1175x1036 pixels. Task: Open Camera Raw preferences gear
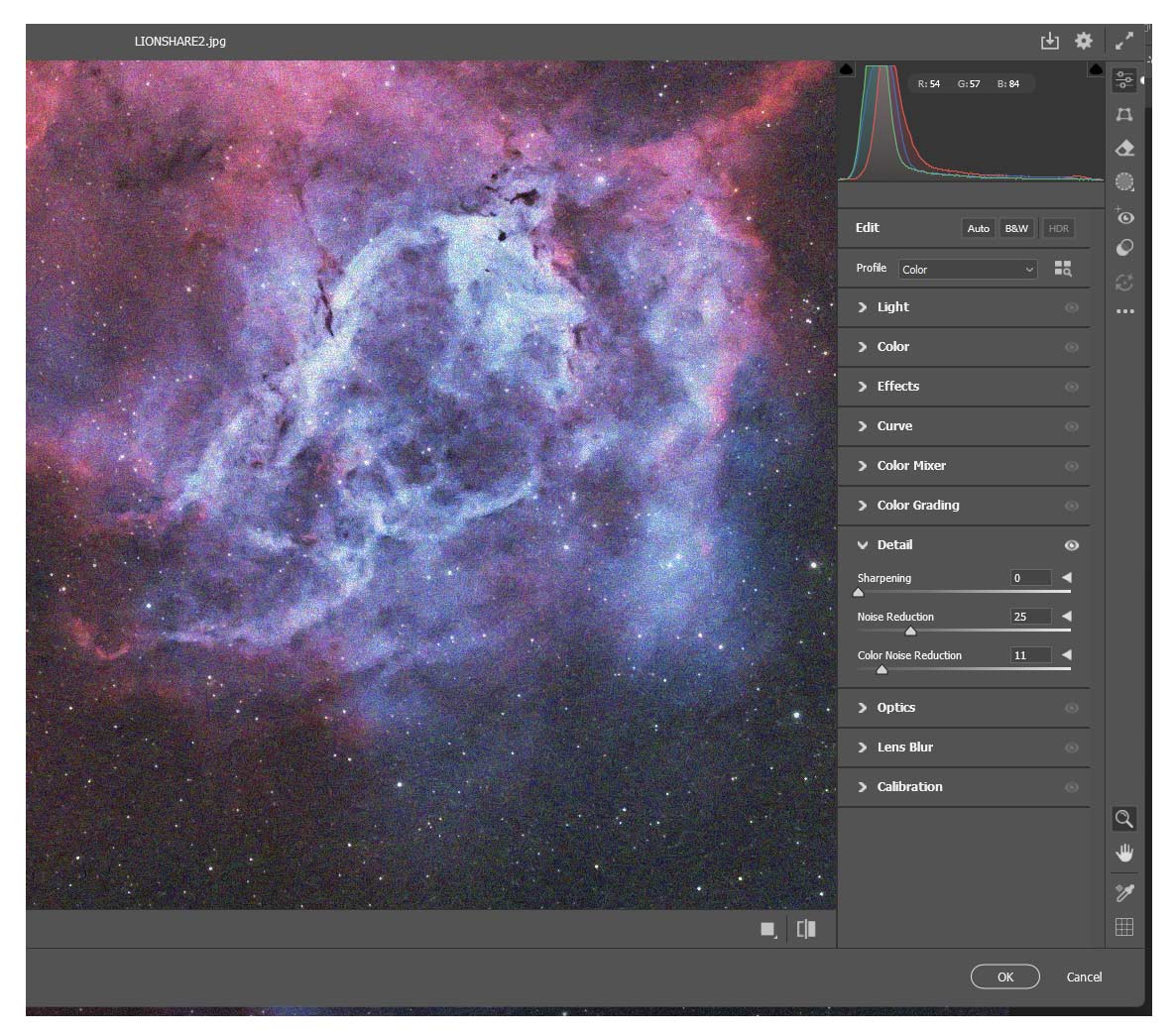click(1084, 41)
